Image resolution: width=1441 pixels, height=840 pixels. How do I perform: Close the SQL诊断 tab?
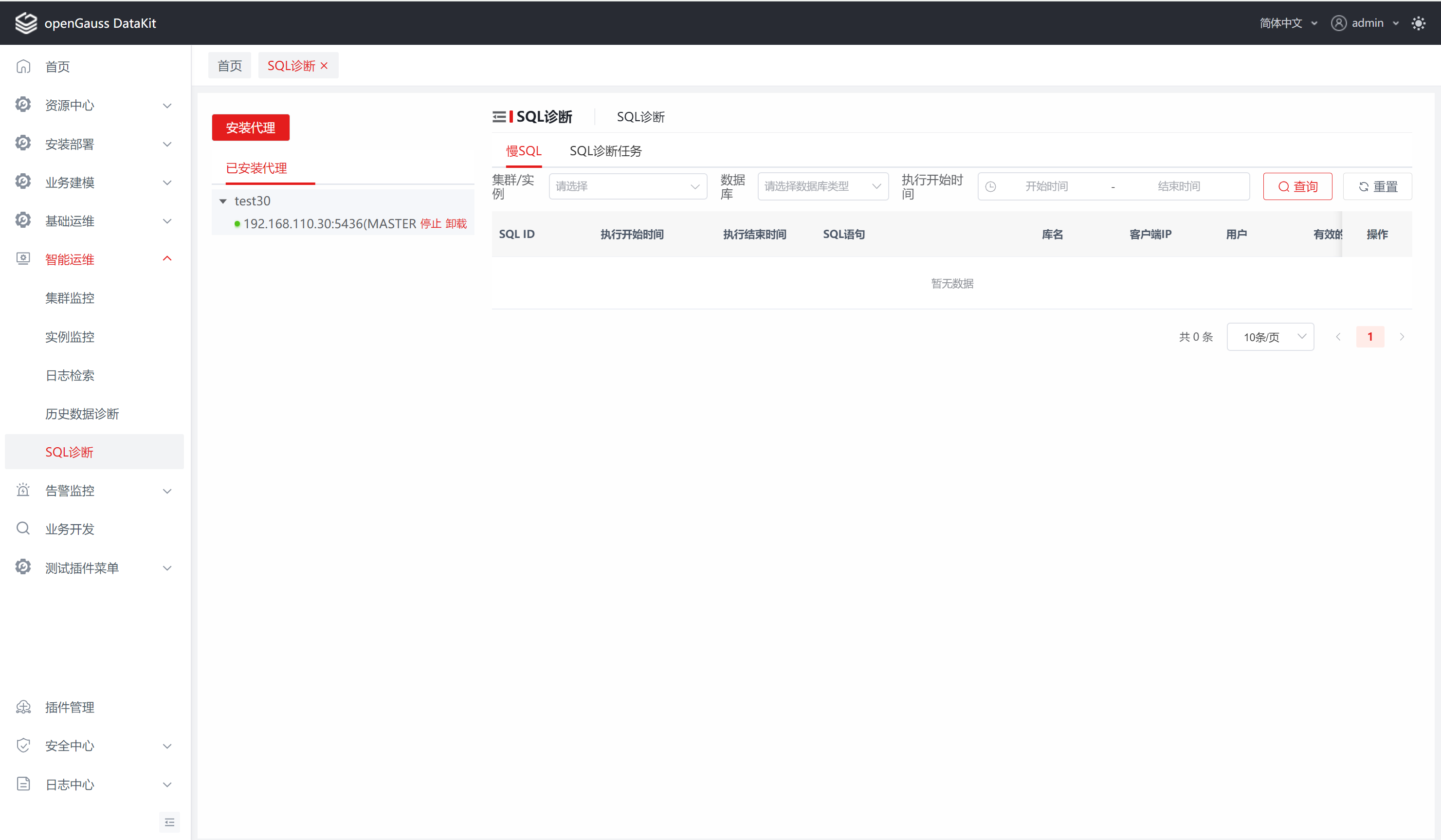click(324, 66)
